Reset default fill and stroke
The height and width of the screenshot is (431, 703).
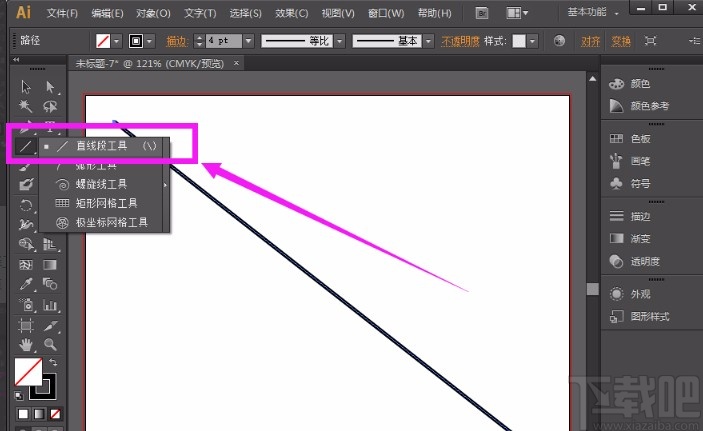[x=18, y=396]
